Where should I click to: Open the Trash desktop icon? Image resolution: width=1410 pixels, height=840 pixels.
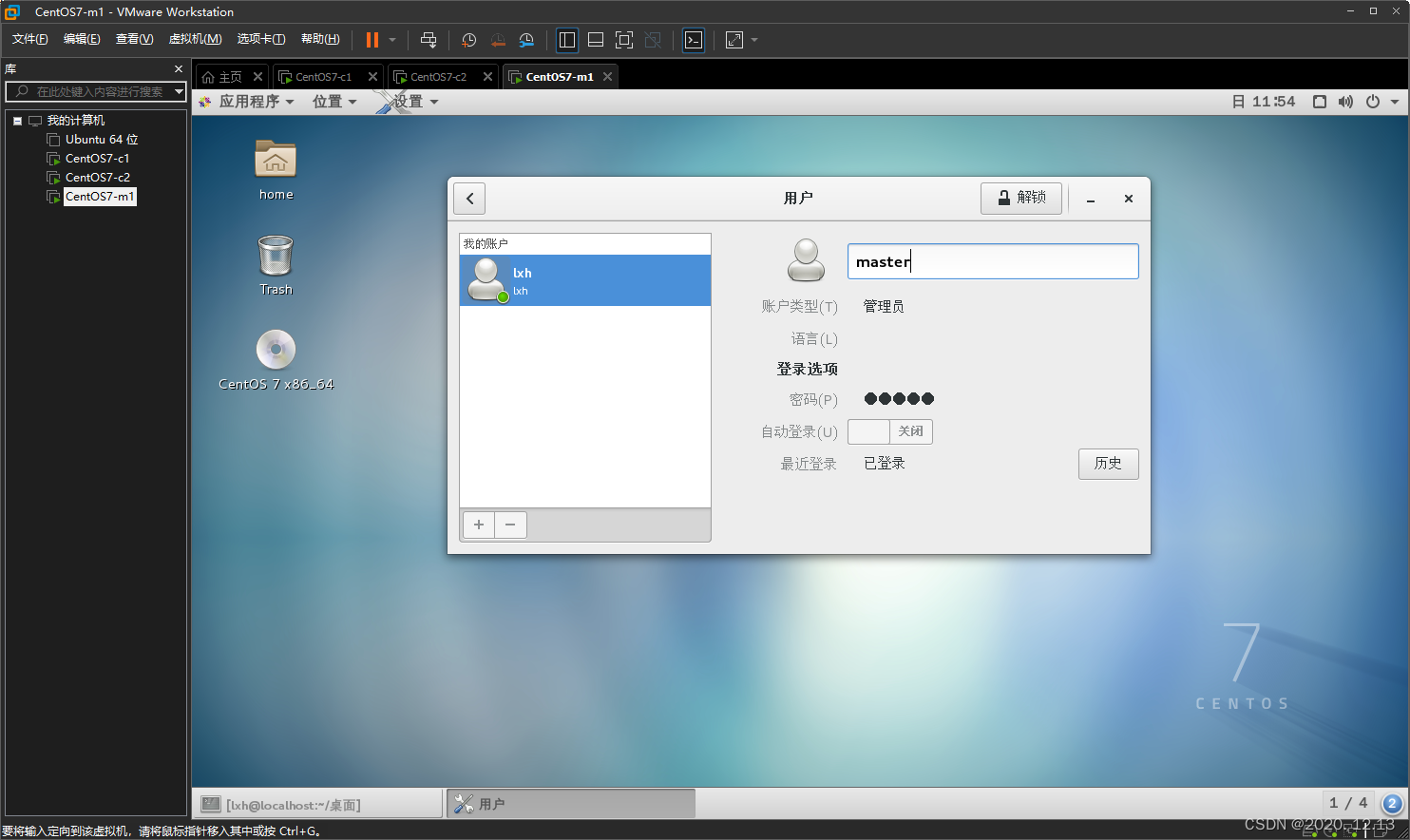point(276,265)
